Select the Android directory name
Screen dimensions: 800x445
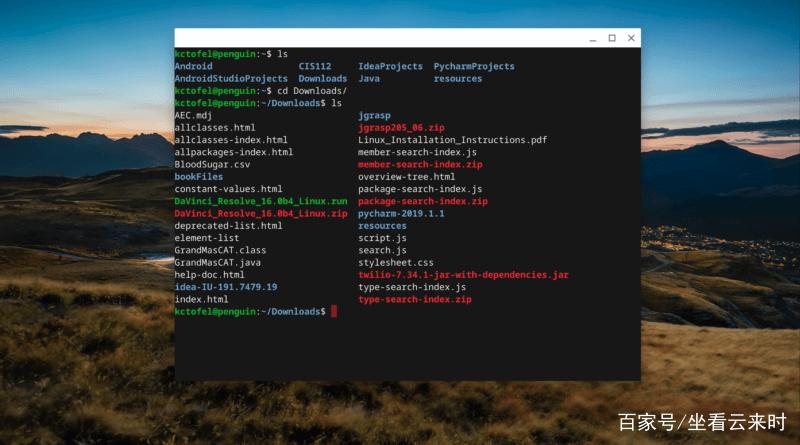pyautogui.click(x=193, y=66)
